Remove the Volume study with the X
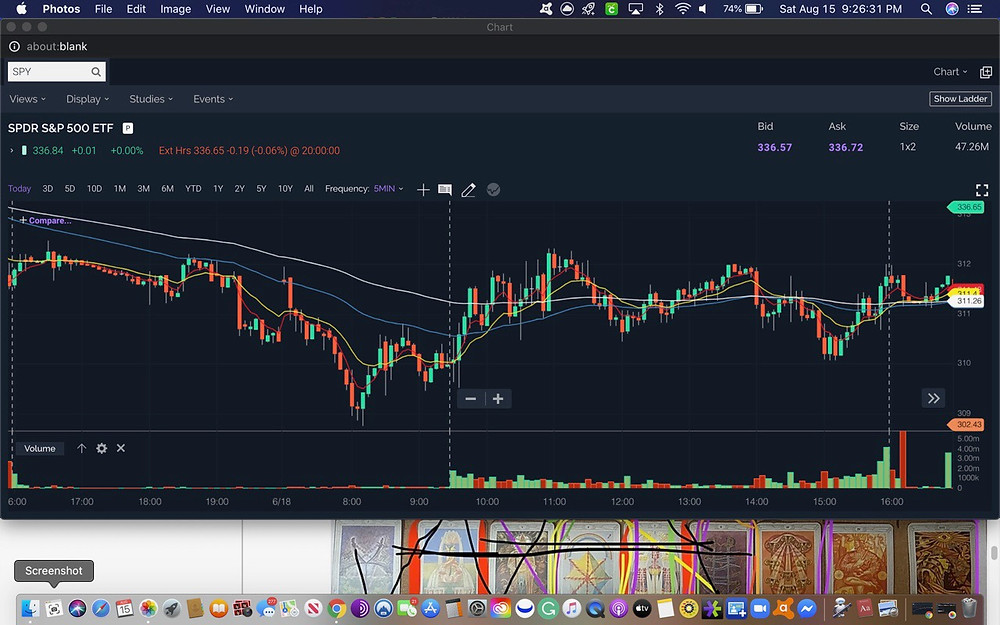1000x625 pixels. pyautogui.click(x=121, y=448)
